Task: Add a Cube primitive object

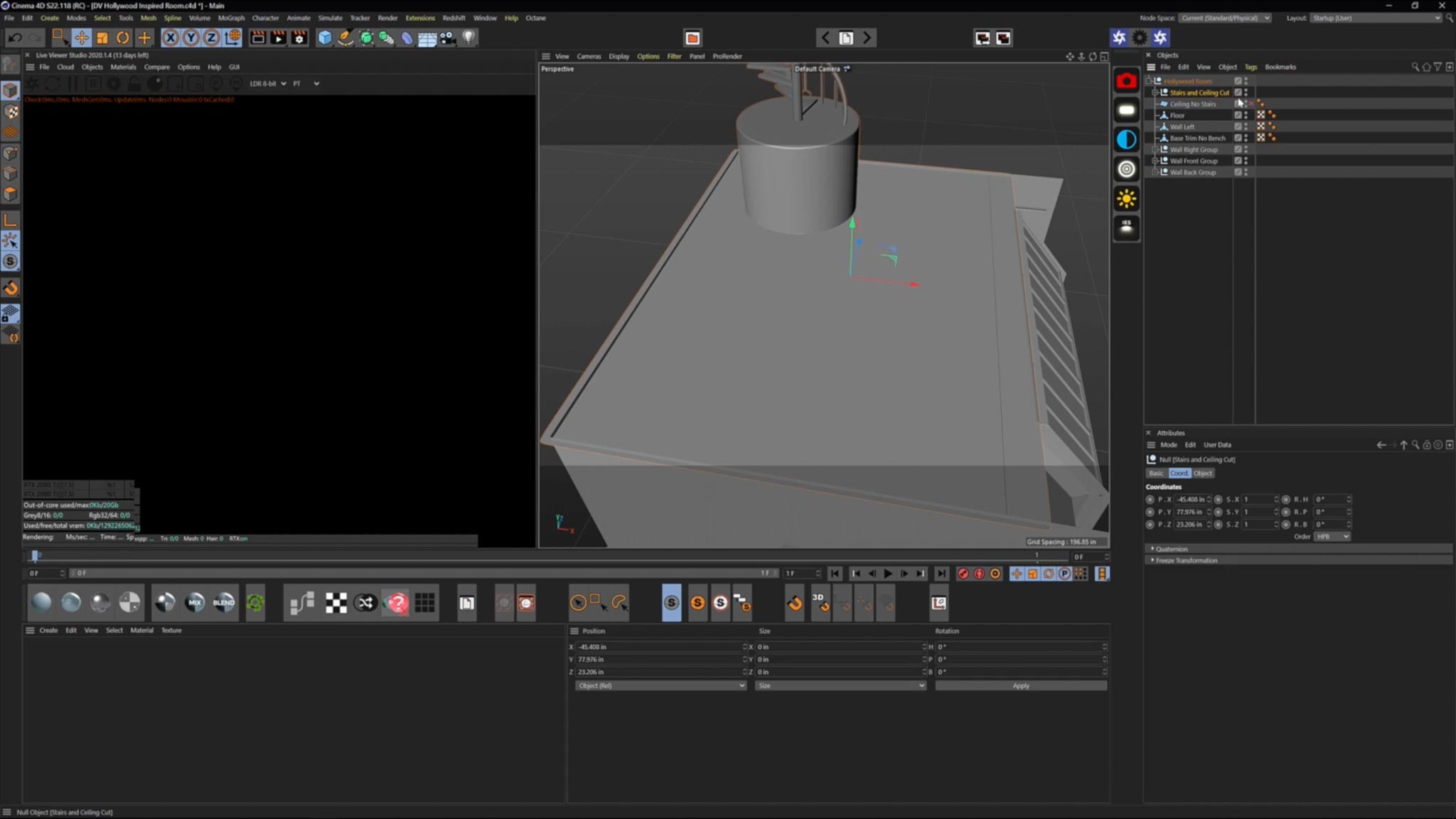Action: coord(325,38)
